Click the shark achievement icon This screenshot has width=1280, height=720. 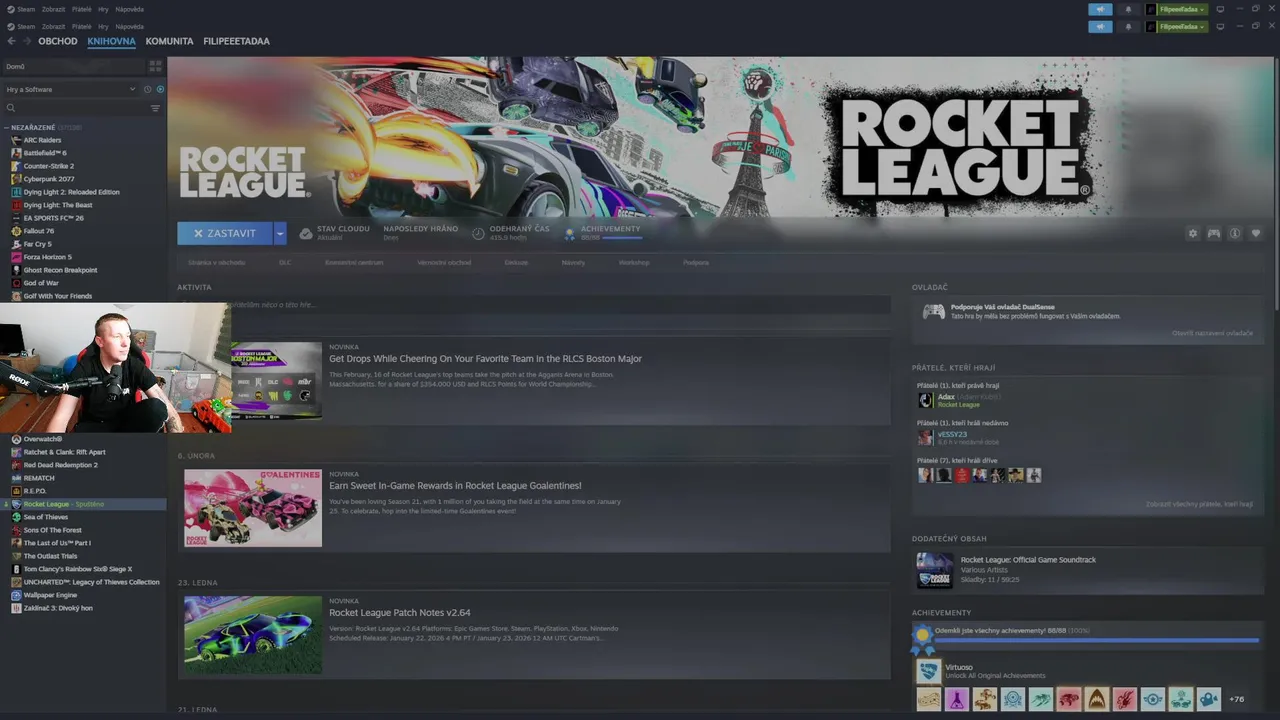(1097, 699)
